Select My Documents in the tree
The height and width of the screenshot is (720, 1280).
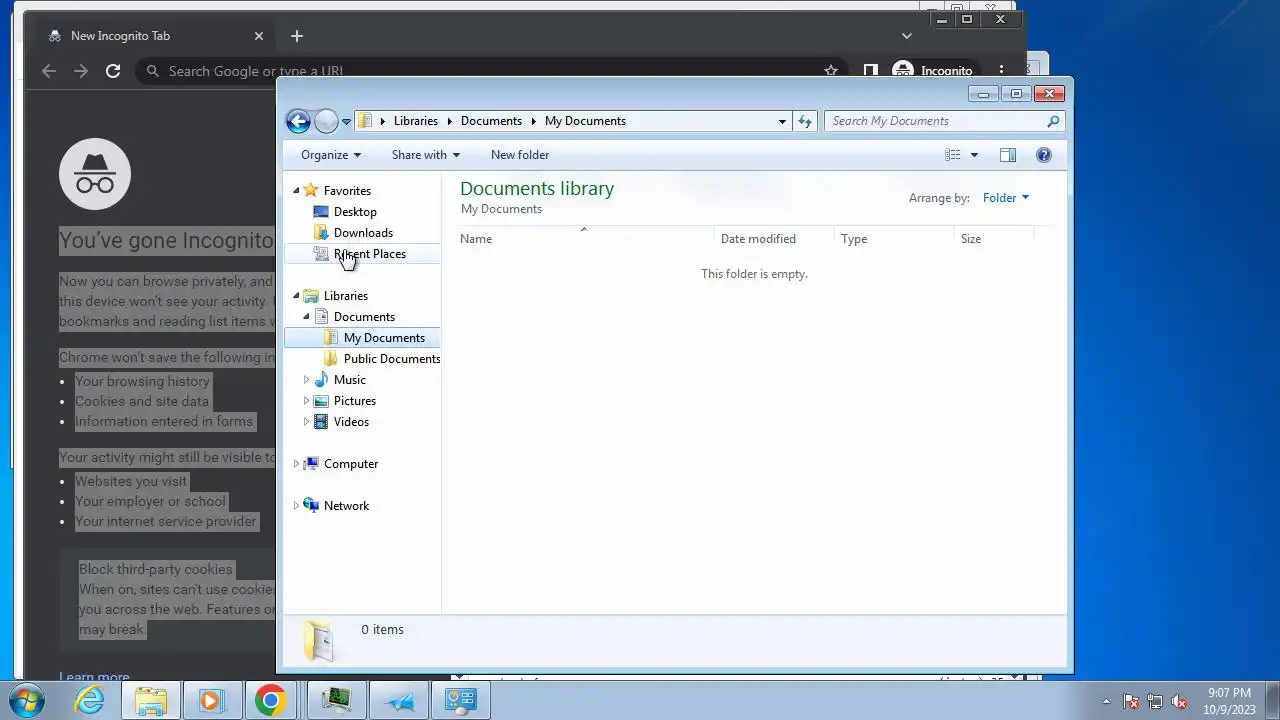[x=384, y=338]
